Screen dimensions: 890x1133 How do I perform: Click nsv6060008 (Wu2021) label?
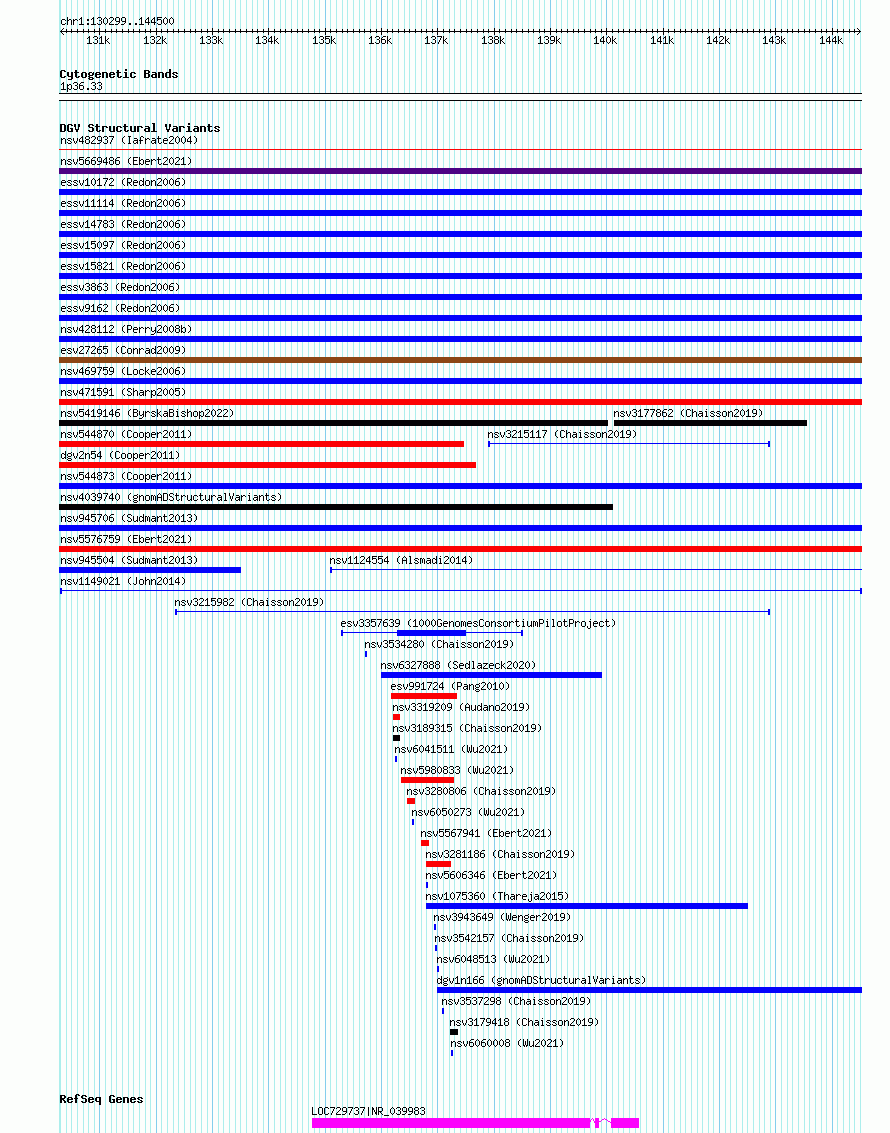[x=507, y=1043]
